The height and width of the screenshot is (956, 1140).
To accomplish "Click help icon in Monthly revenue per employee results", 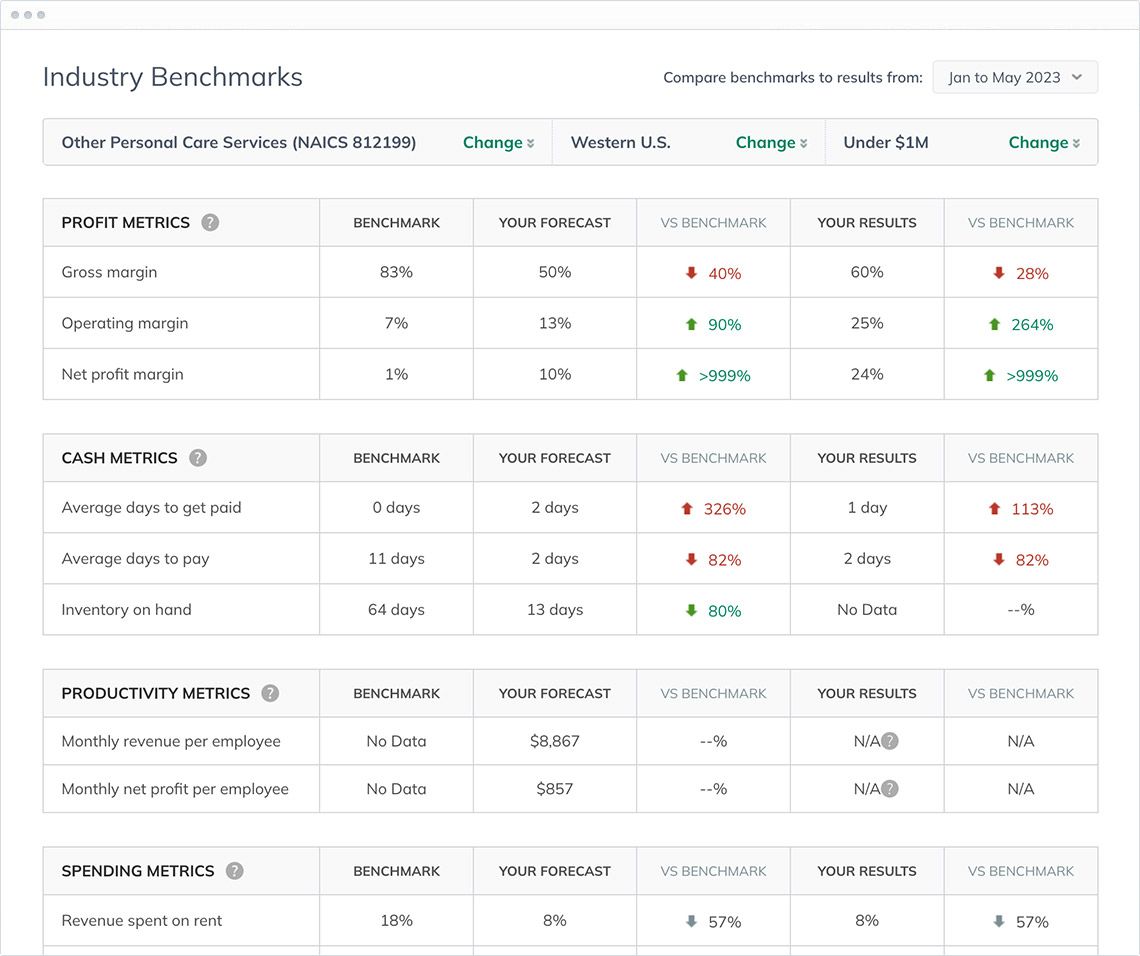I will coord(890,741).
